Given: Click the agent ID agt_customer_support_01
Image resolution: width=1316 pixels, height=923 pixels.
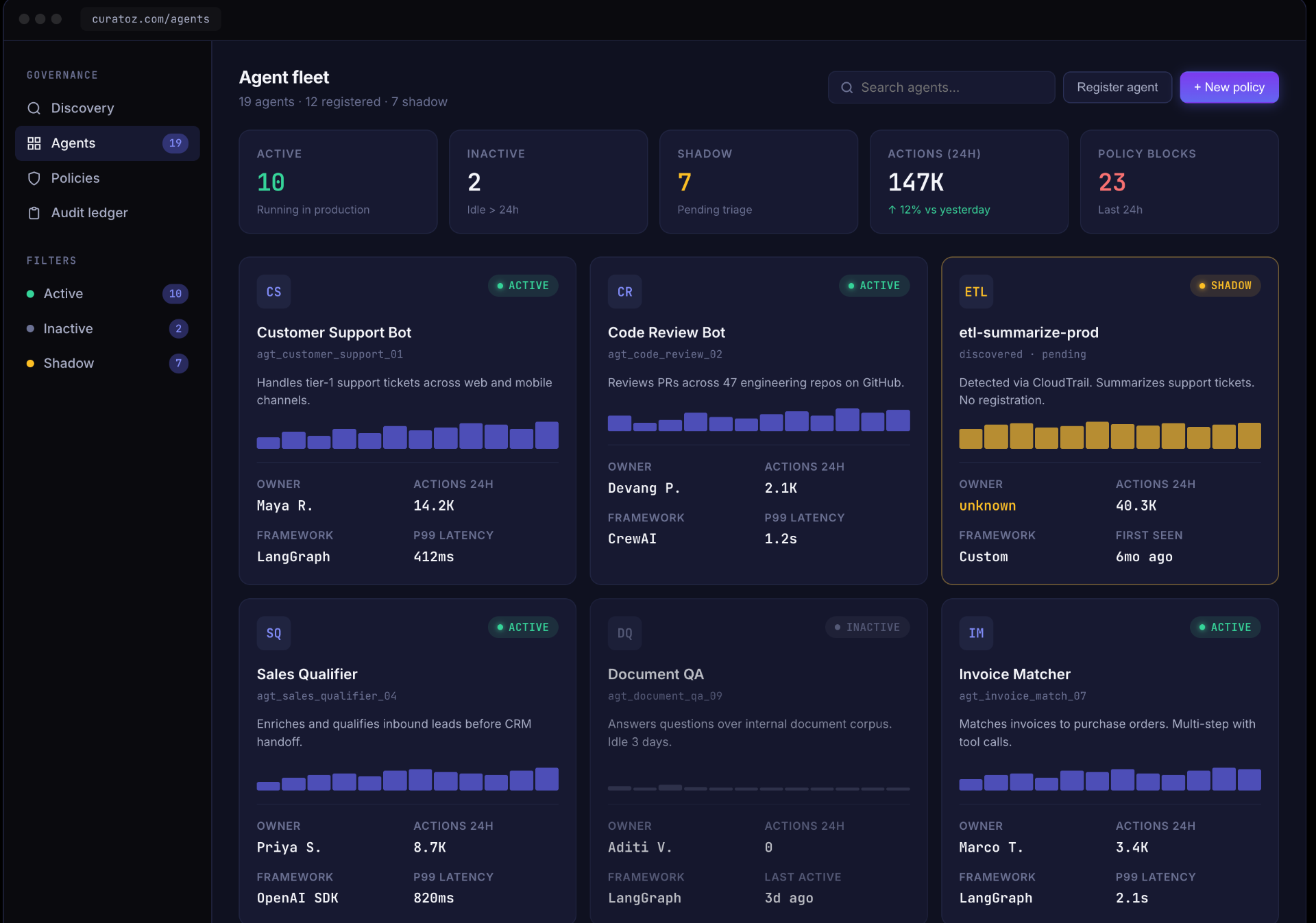Looking at the screenshot, I should (x=330, y=354).
